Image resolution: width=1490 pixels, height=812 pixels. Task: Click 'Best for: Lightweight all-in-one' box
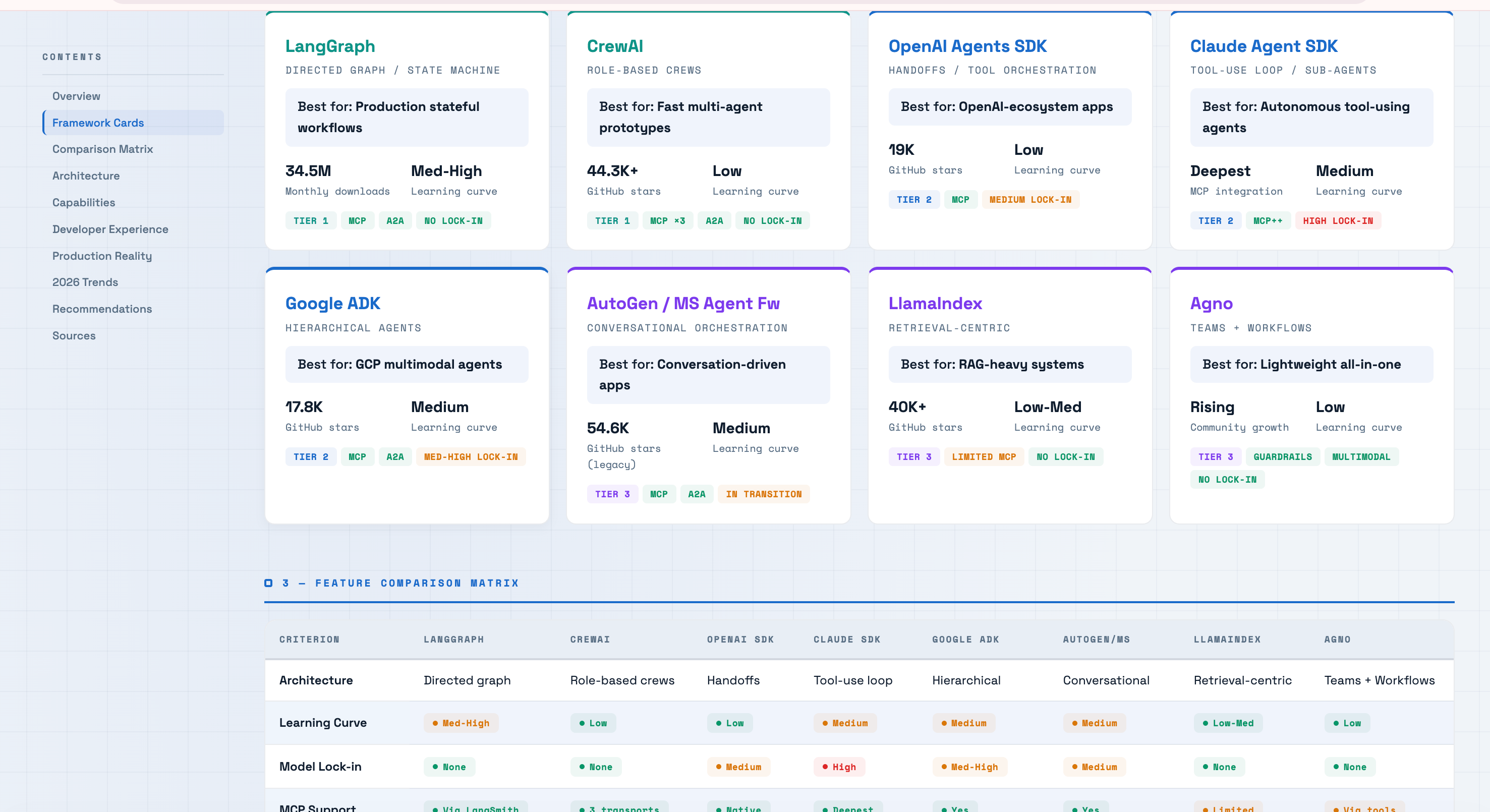pos(1311,364)
